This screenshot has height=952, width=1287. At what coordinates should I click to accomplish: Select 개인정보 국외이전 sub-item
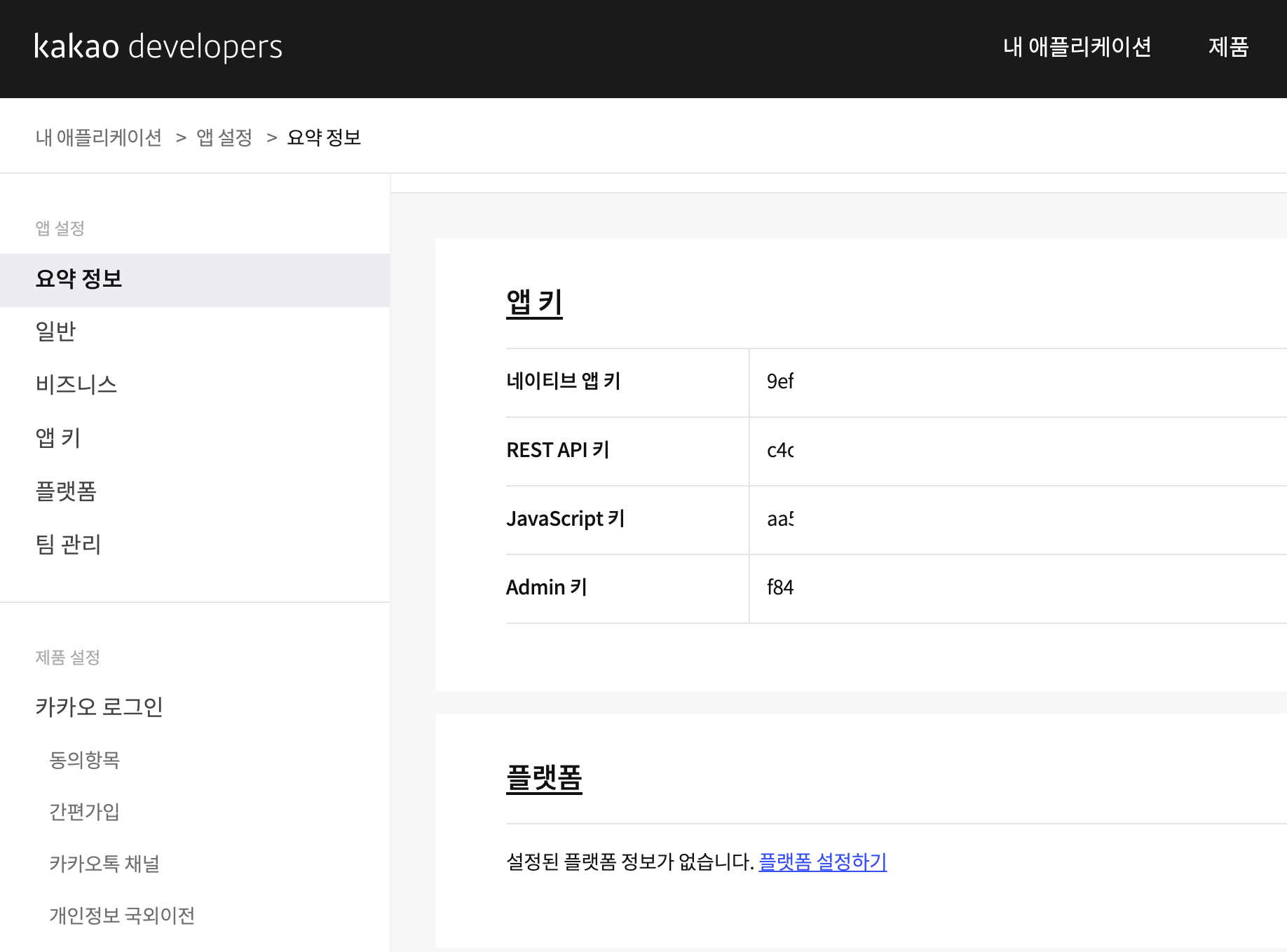pyautogui.click(x=122, y=916)
